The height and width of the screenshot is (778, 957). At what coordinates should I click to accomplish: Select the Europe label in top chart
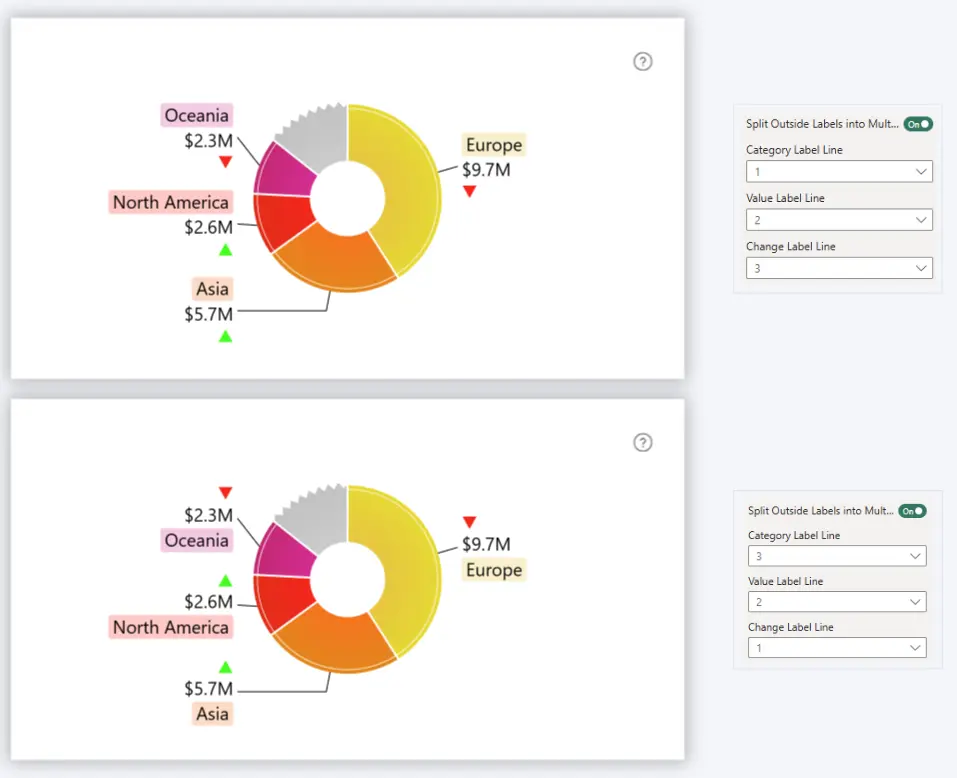tap(493, 145)
